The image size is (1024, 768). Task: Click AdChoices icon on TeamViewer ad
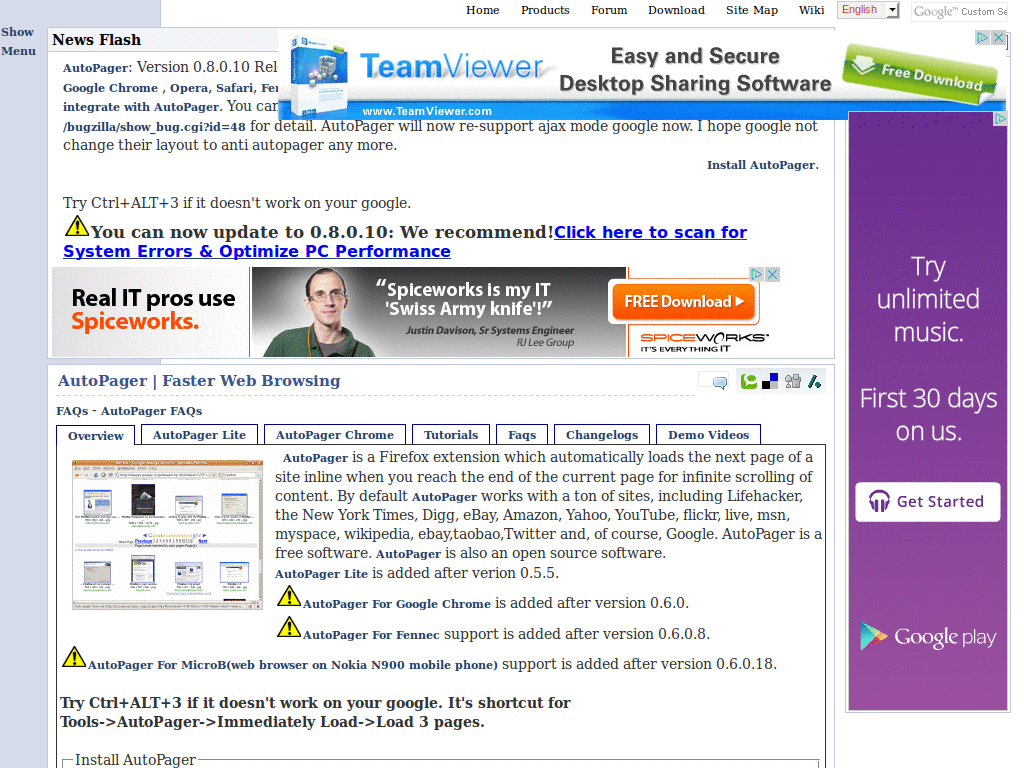(x=982, y=37)
